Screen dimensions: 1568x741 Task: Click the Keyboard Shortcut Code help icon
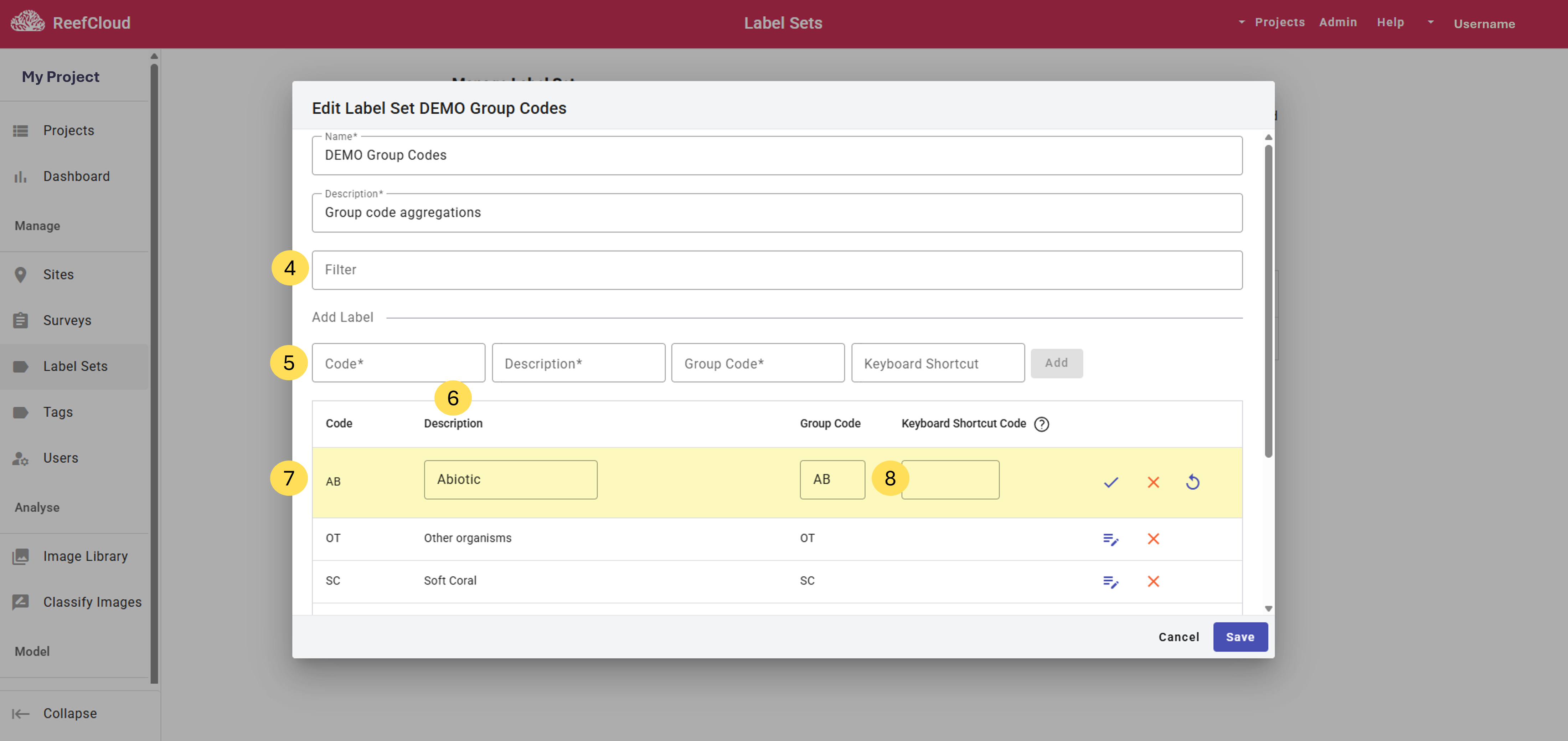(x=1042, y=424)
